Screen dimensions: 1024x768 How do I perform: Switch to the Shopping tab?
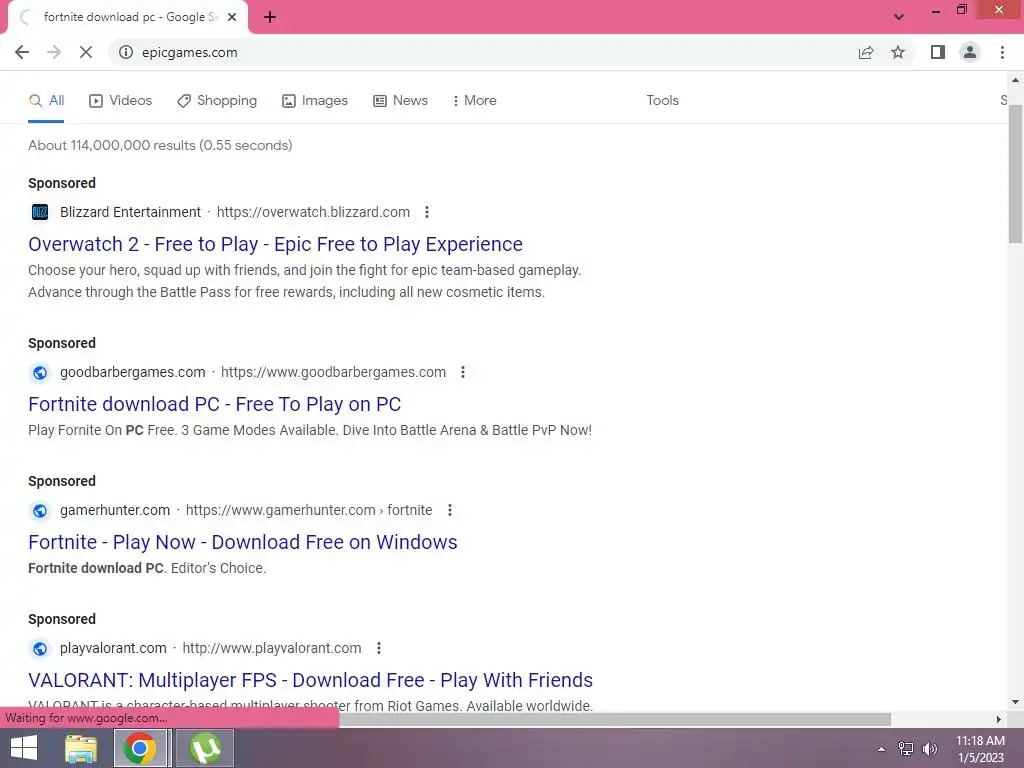point(217,101)
